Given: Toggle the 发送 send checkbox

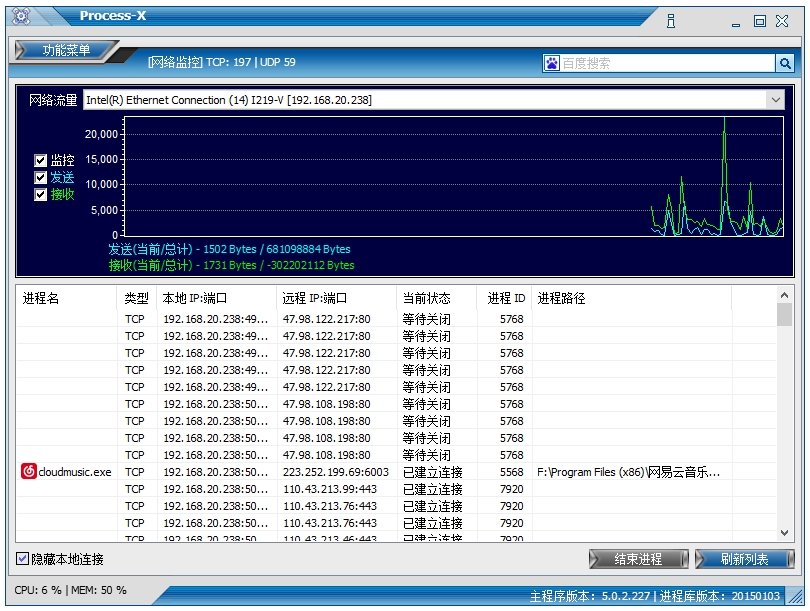Looking at the screenshot, I should tap(40, 177).
